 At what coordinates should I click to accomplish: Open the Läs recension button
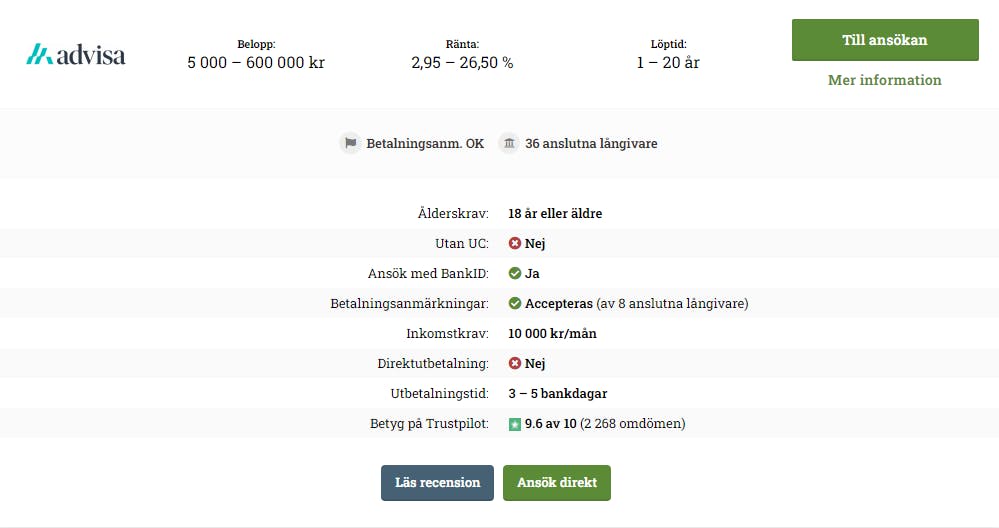437,483
